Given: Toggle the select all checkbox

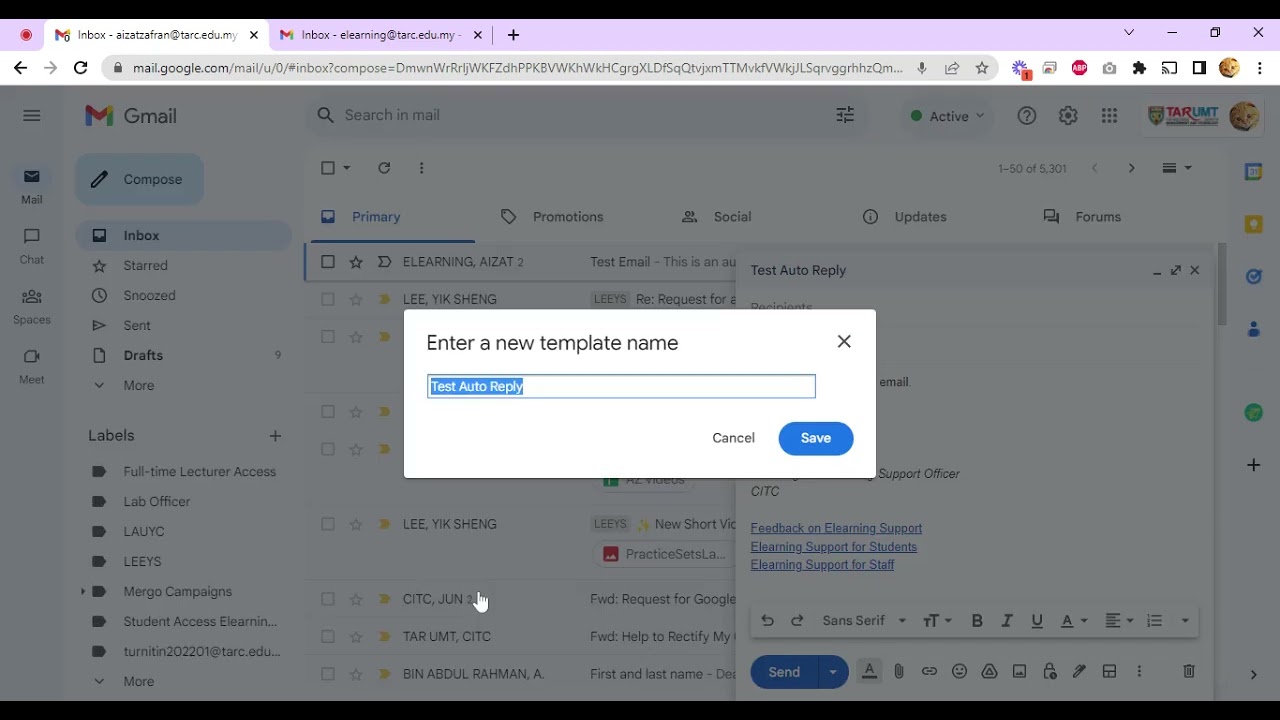Looking at the screenshot, I should click(x=328, y=168).
